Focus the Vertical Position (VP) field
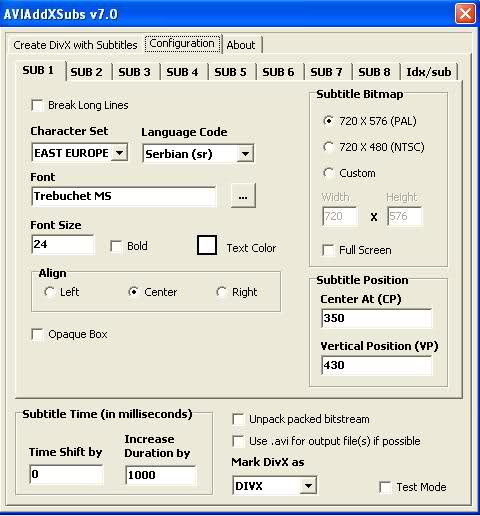The width and height of the screenshot is (480, 516). (377, 365)
